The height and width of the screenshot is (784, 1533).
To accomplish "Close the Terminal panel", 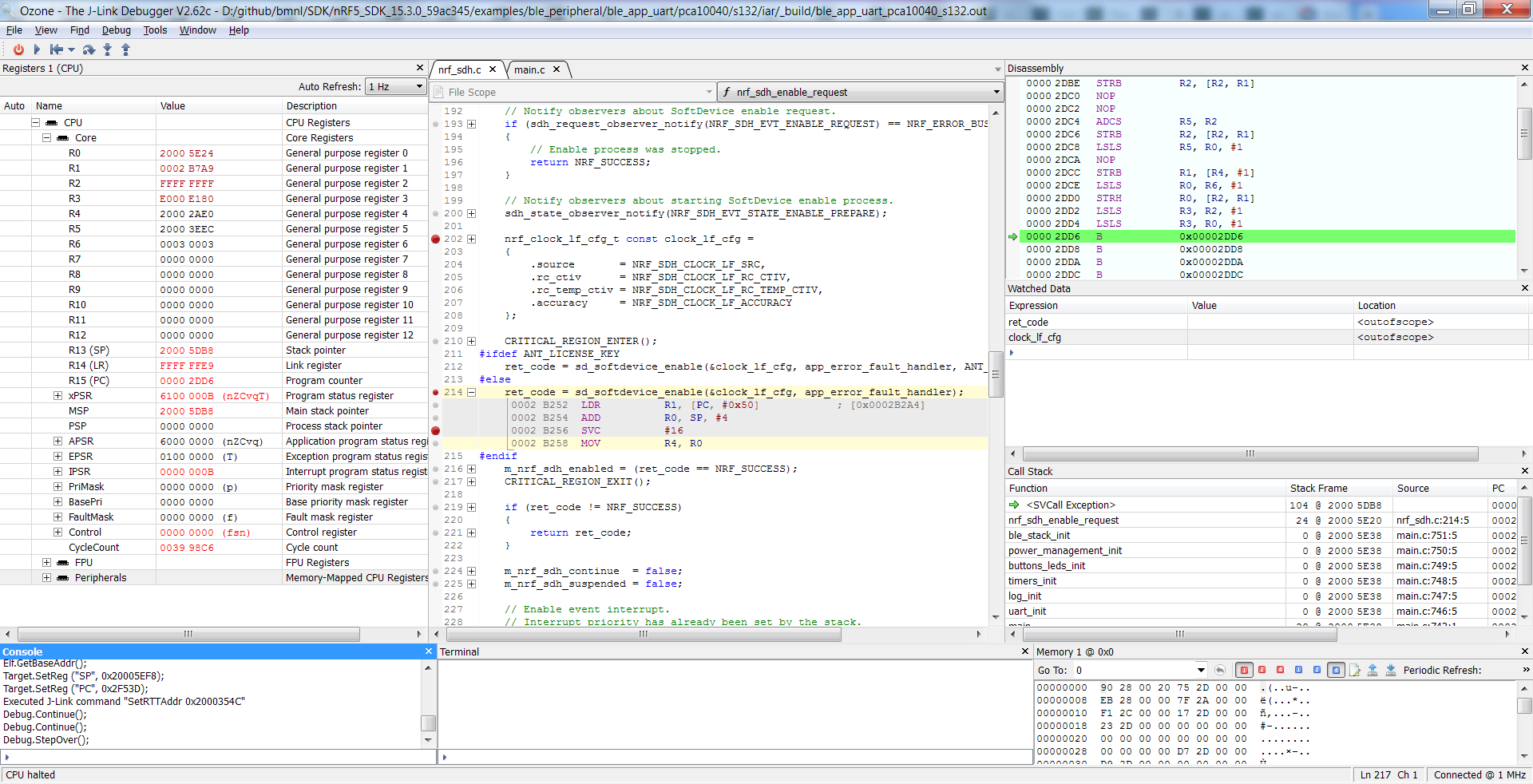I will pos(1025,651).
